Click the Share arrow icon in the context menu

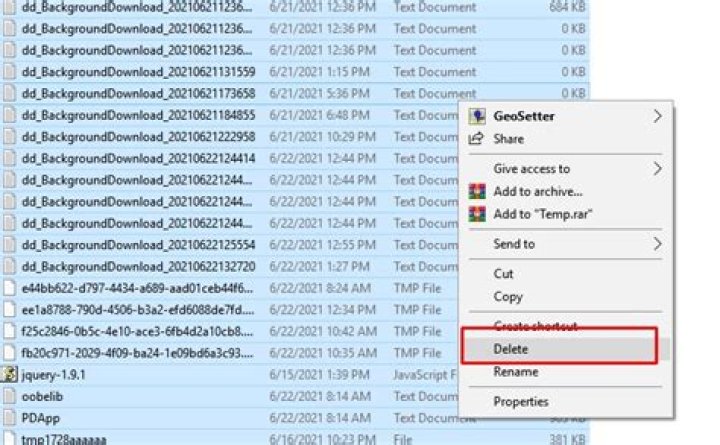coord(476,138)
